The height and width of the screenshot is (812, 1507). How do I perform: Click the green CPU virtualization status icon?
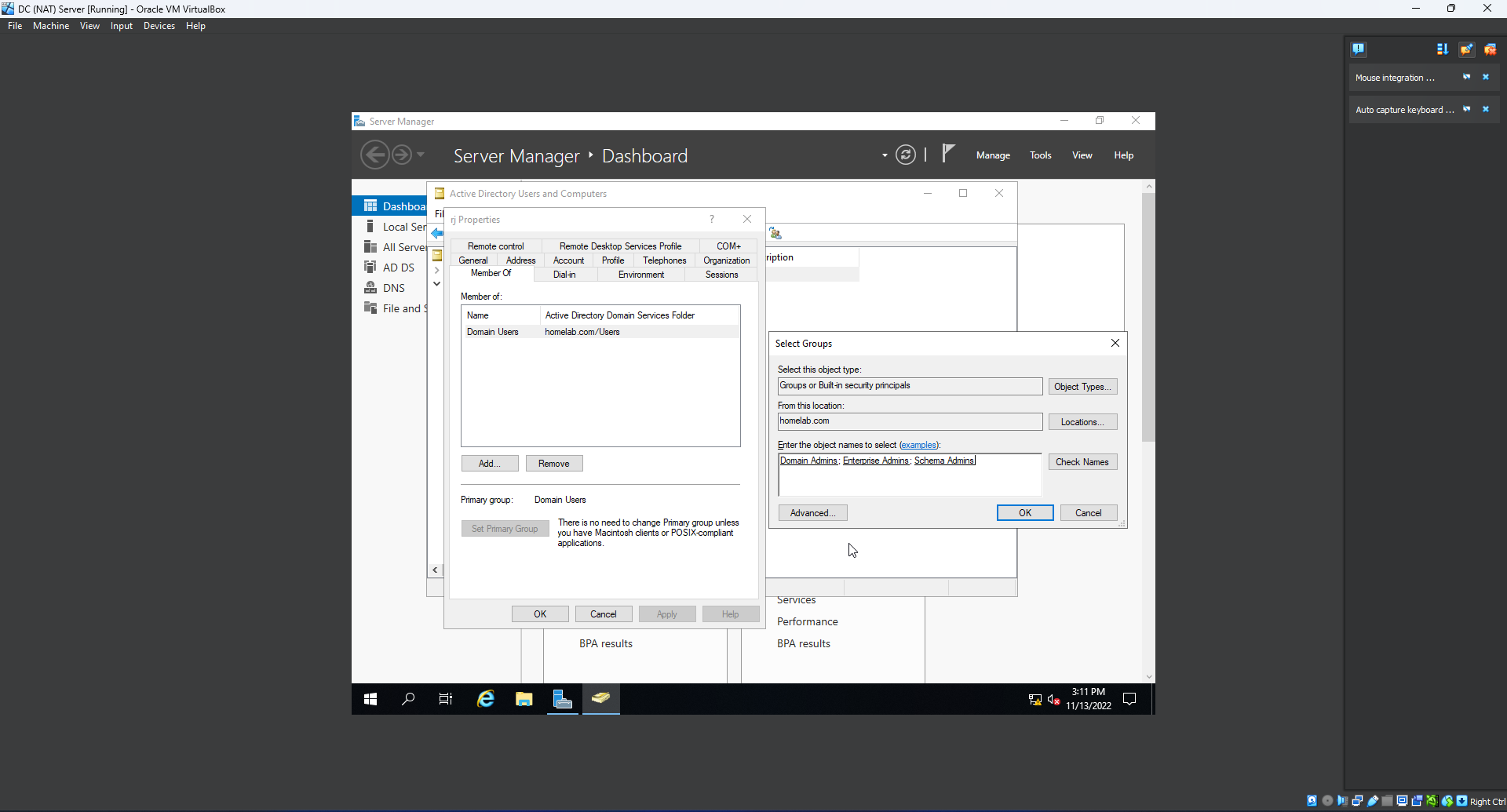click(1432, 801)
